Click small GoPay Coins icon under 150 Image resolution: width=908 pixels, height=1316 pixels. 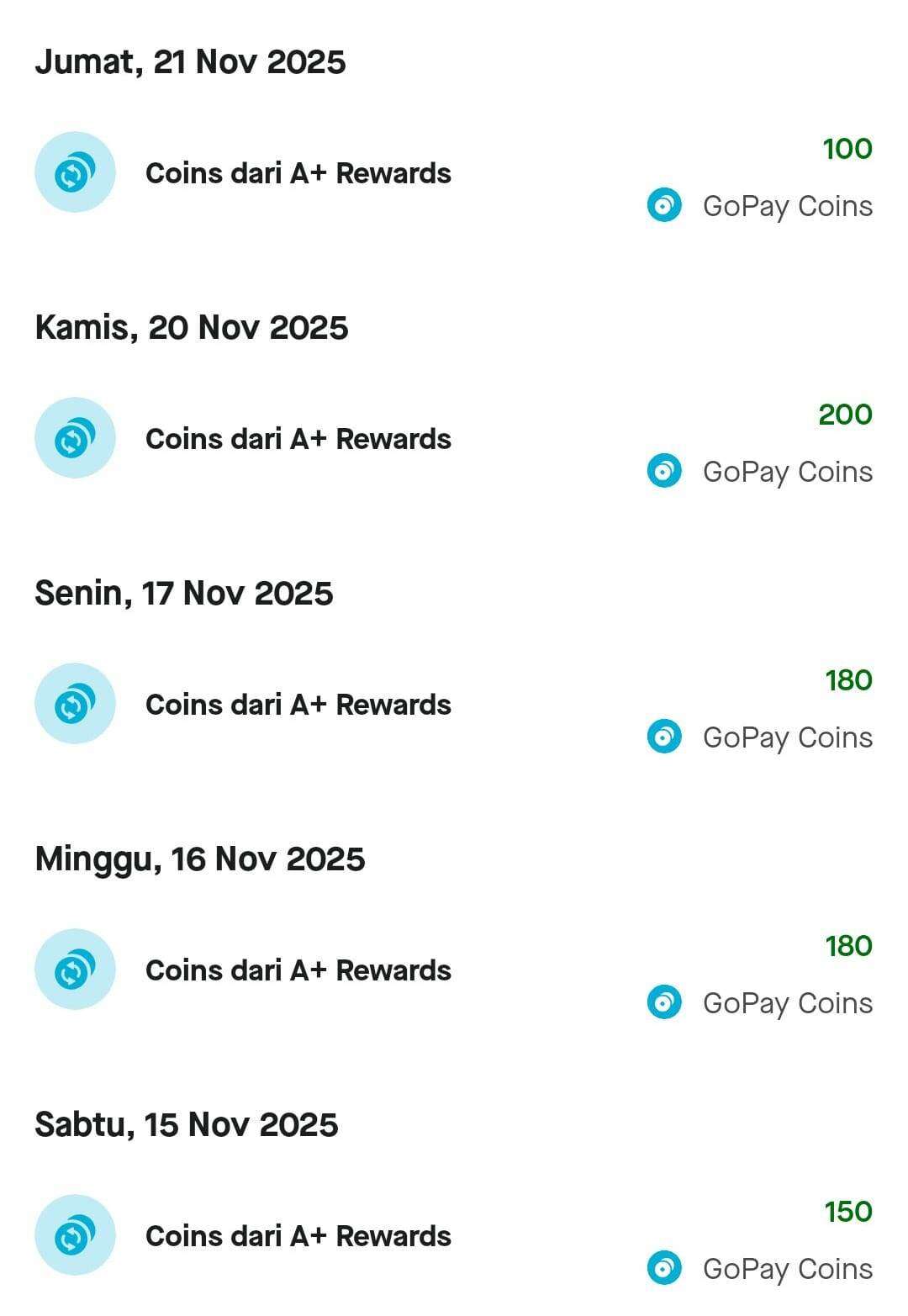click(x=664, y=1269)
